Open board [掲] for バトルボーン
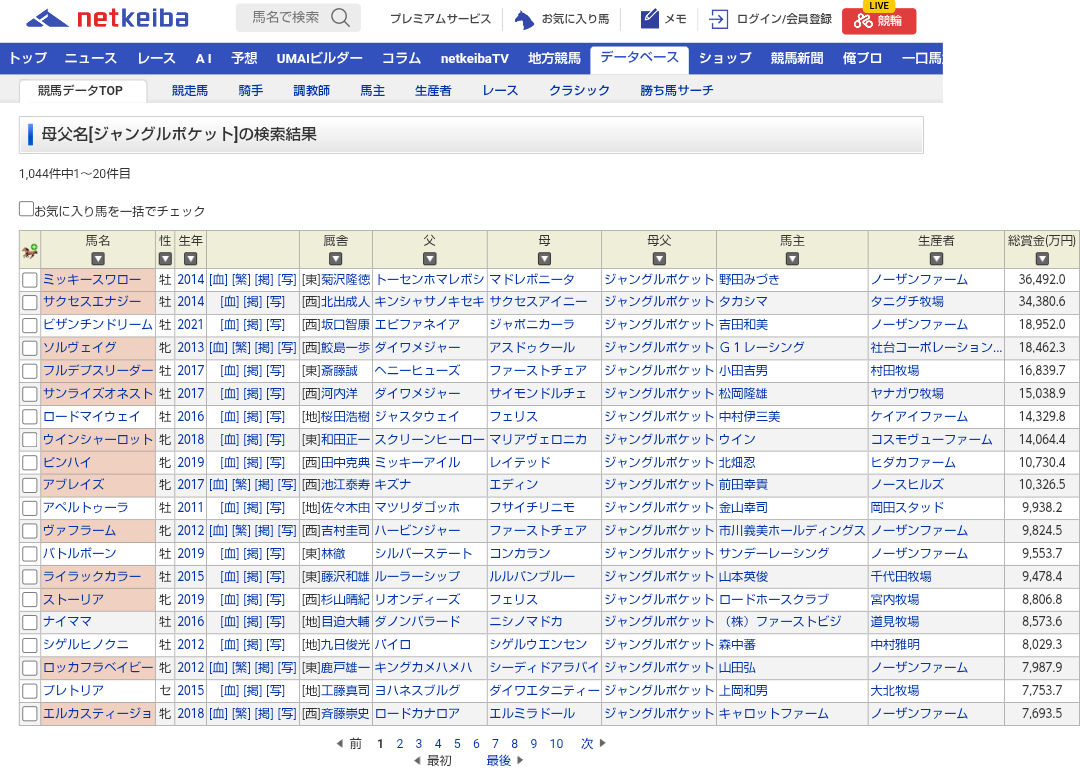The image size is (1080, 777). click(253, 554)
